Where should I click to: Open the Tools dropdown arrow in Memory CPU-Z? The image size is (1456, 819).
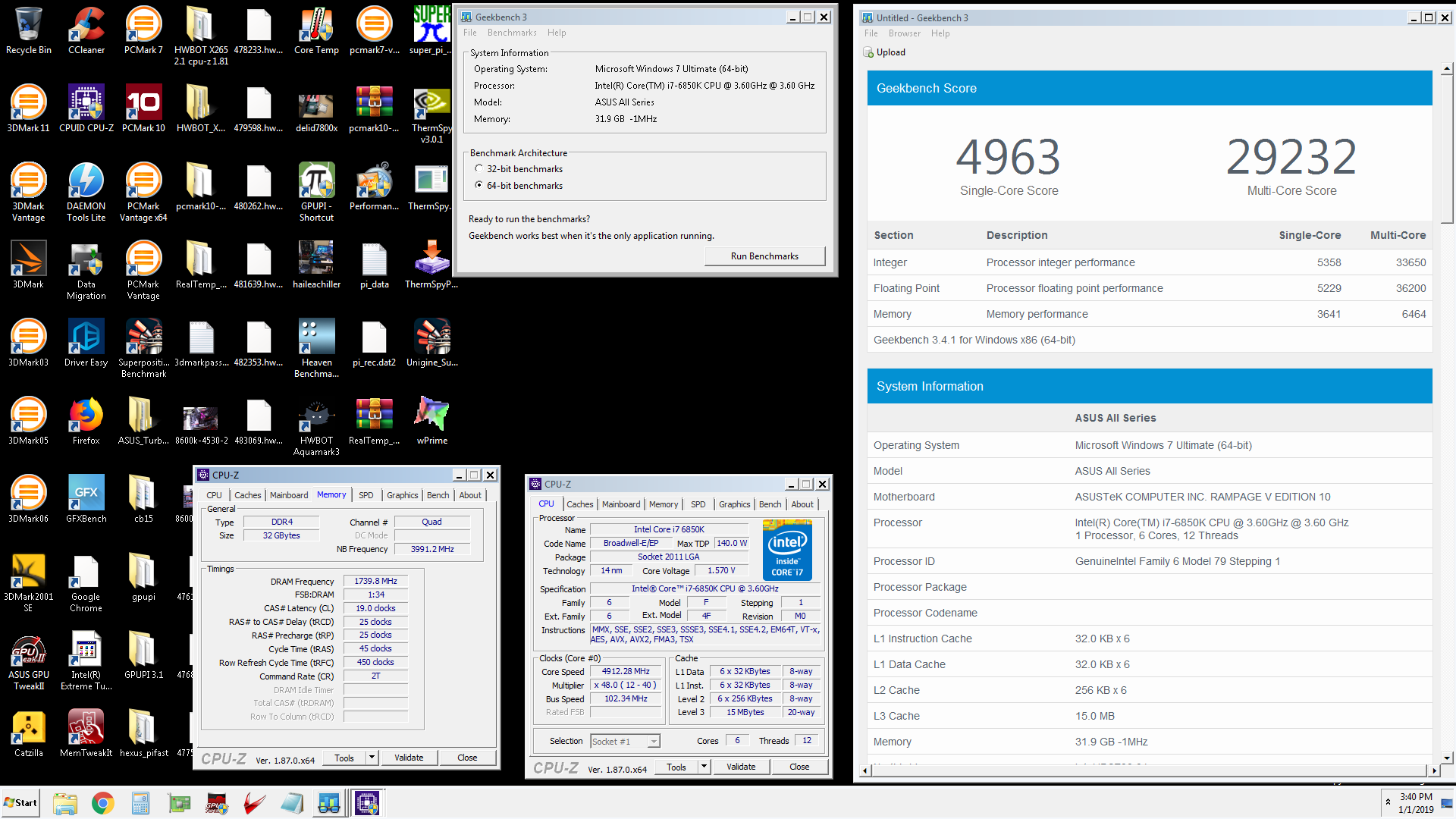point(372,758)
